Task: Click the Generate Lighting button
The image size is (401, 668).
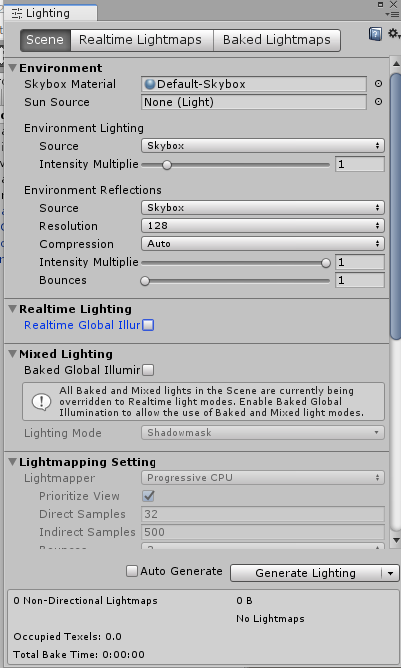Action: (x=306, y=573)
